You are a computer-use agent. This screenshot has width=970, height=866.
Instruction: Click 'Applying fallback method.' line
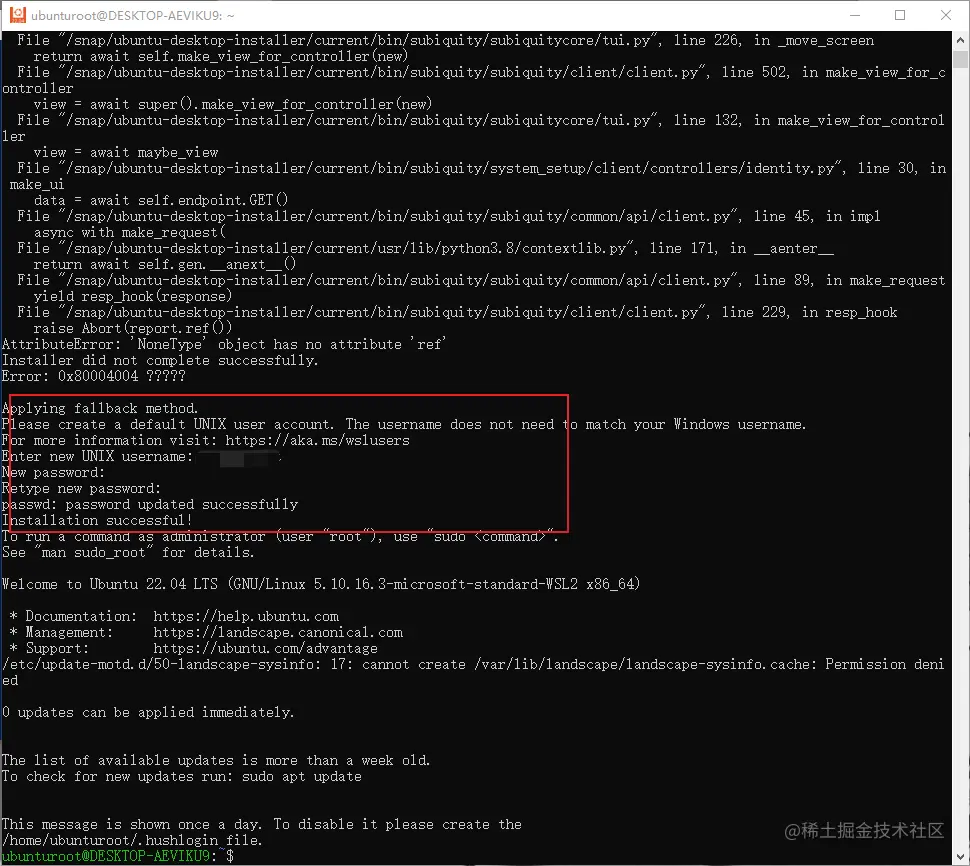click(x=100, y=408)
